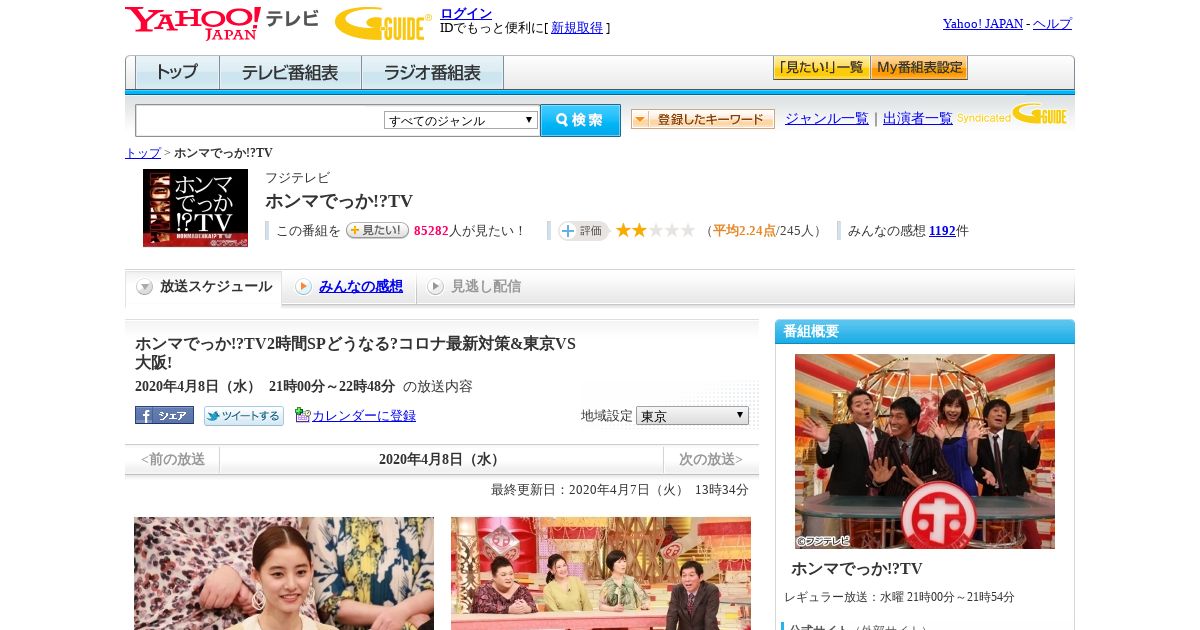Click the フジテレビ channel name text

click(298, 178)
